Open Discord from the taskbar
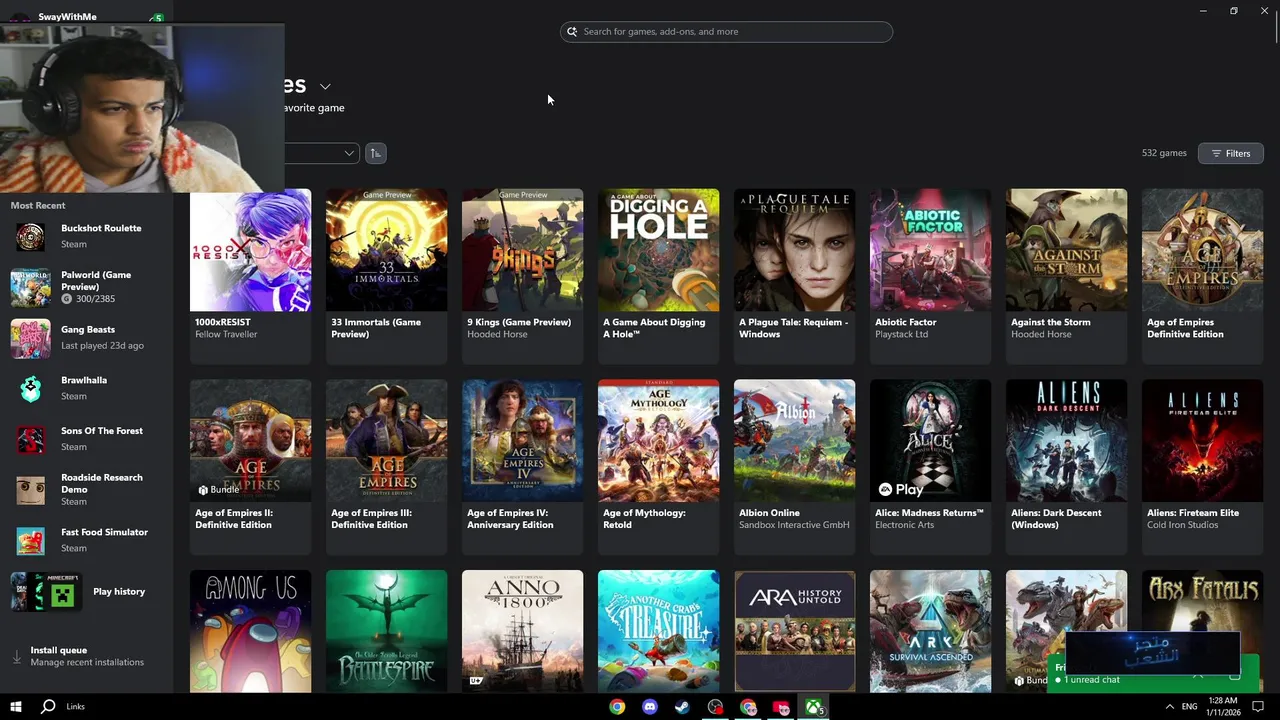Image resolution: width=1280 pixels, height=720 pixels. coord(650,707)
